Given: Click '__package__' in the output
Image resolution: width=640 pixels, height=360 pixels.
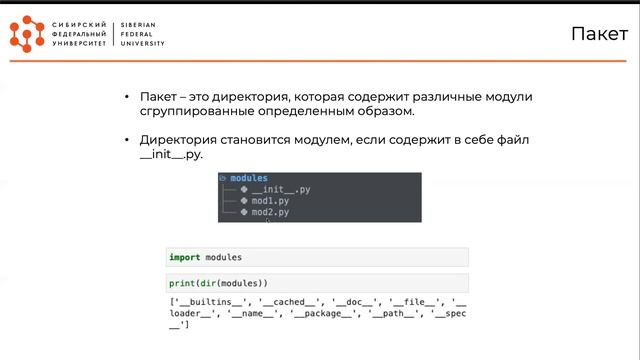Looking at the screenshot, I should (x=322, y=313).
